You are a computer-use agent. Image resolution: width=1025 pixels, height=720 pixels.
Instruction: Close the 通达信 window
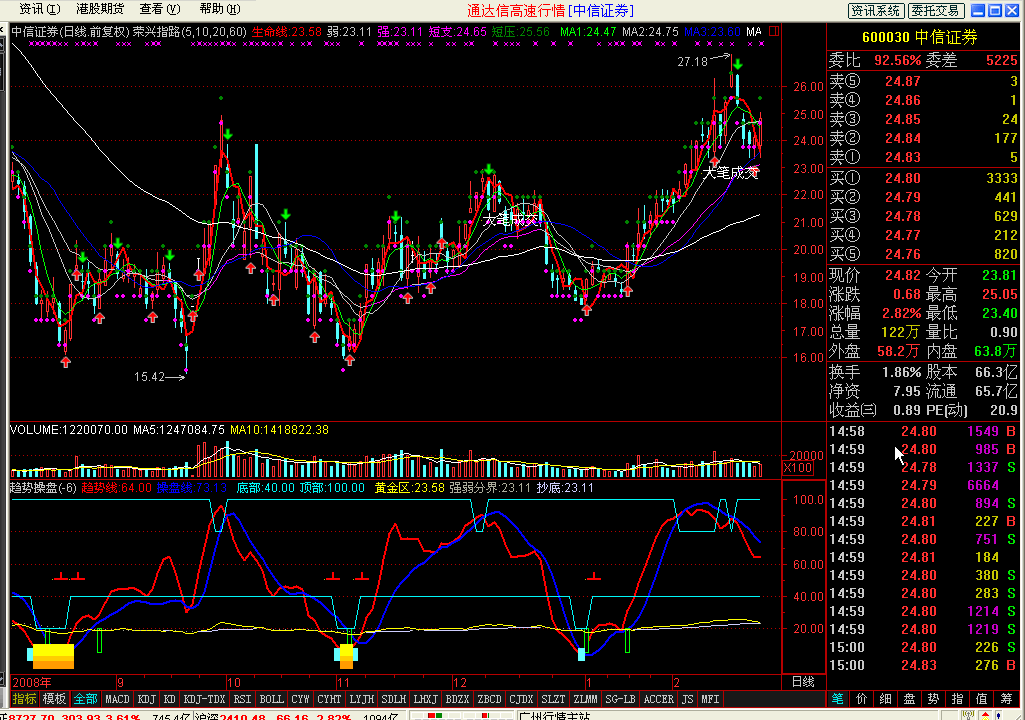pos(1011,10)
